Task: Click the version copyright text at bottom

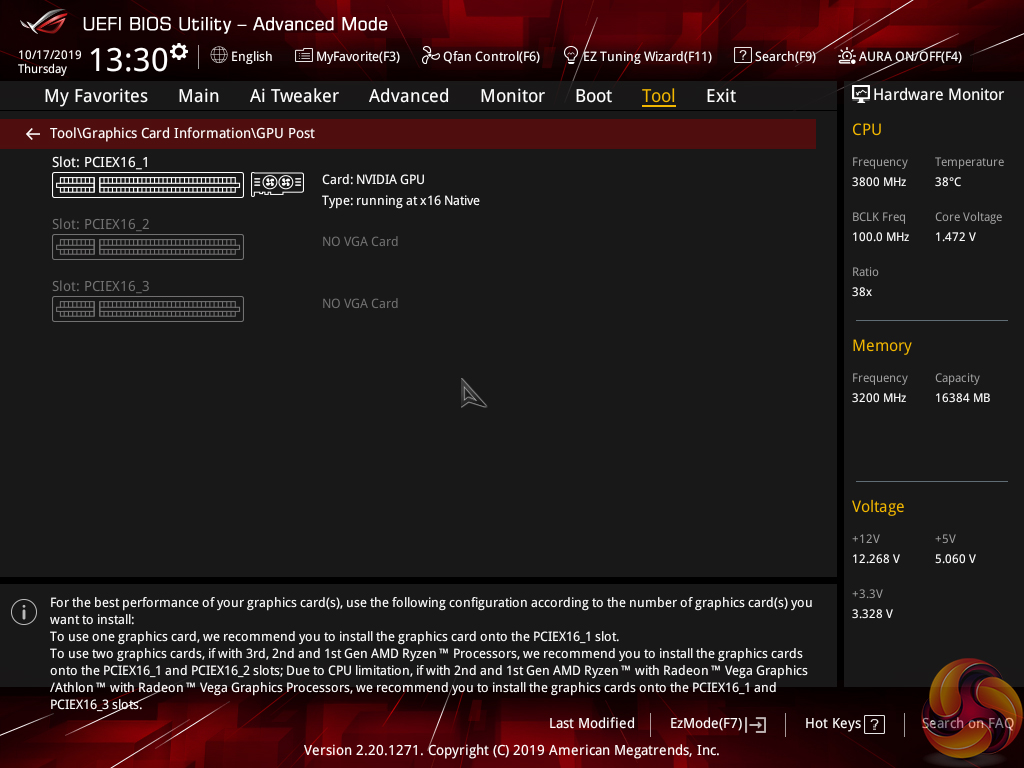Action: click(x=511, y=750)
